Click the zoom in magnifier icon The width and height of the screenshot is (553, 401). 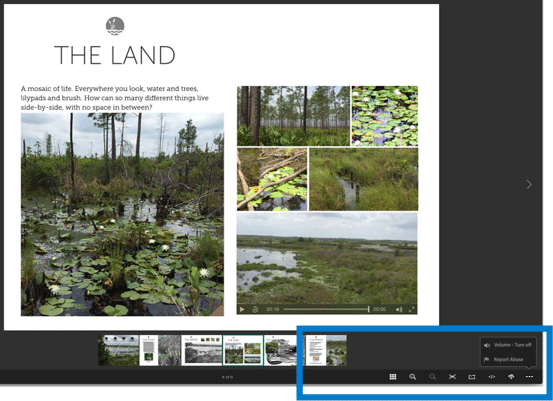[x=412, y=377]
